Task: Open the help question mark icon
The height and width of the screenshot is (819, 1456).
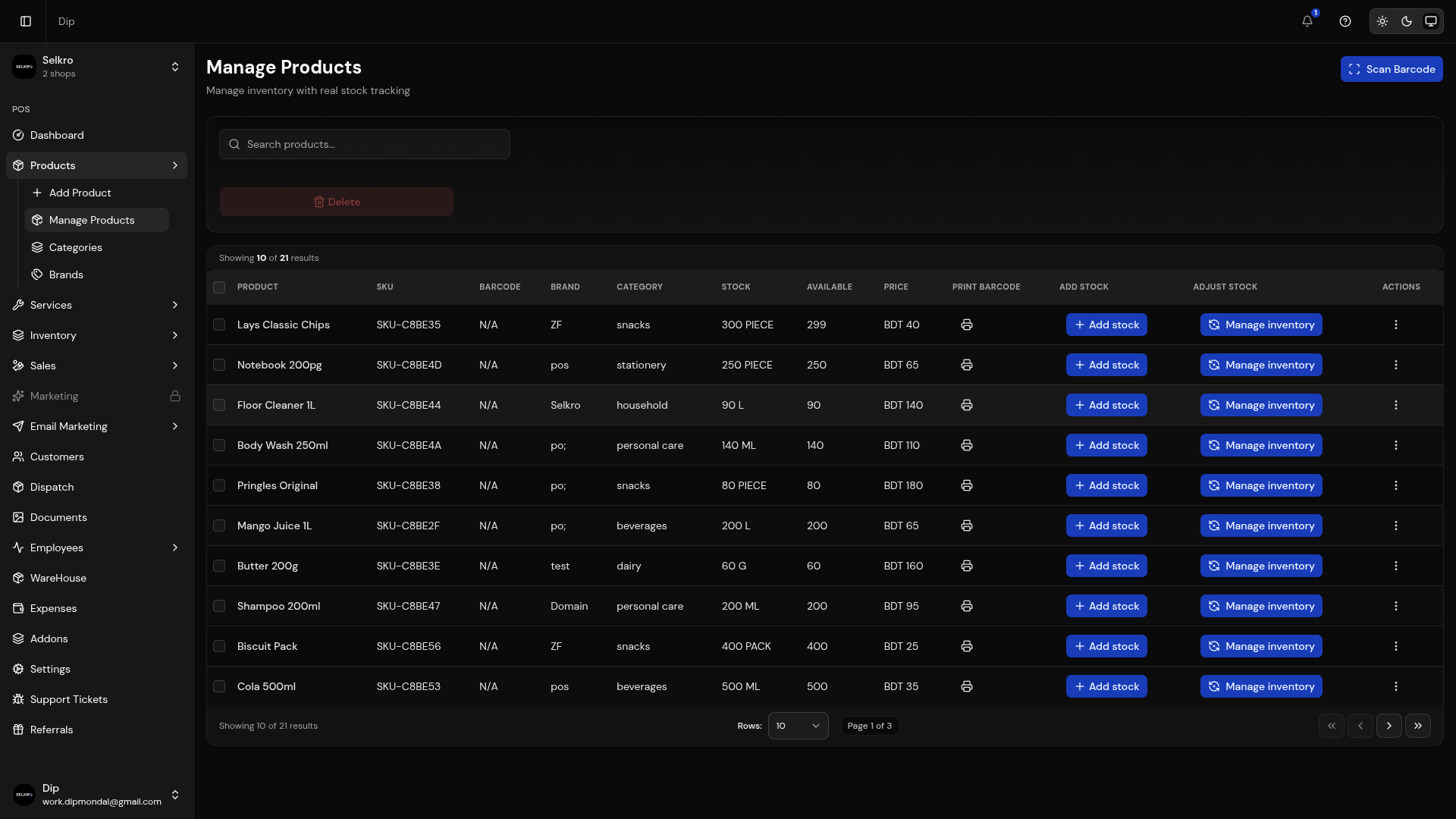Action: click(1345, 21)
